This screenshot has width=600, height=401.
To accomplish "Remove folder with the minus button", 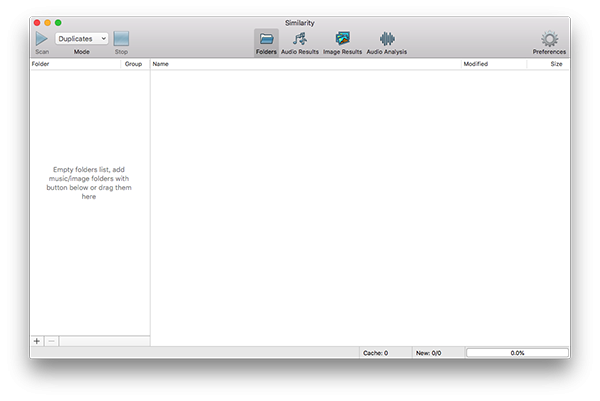I will pyautogui.click(x=52, y=341).
